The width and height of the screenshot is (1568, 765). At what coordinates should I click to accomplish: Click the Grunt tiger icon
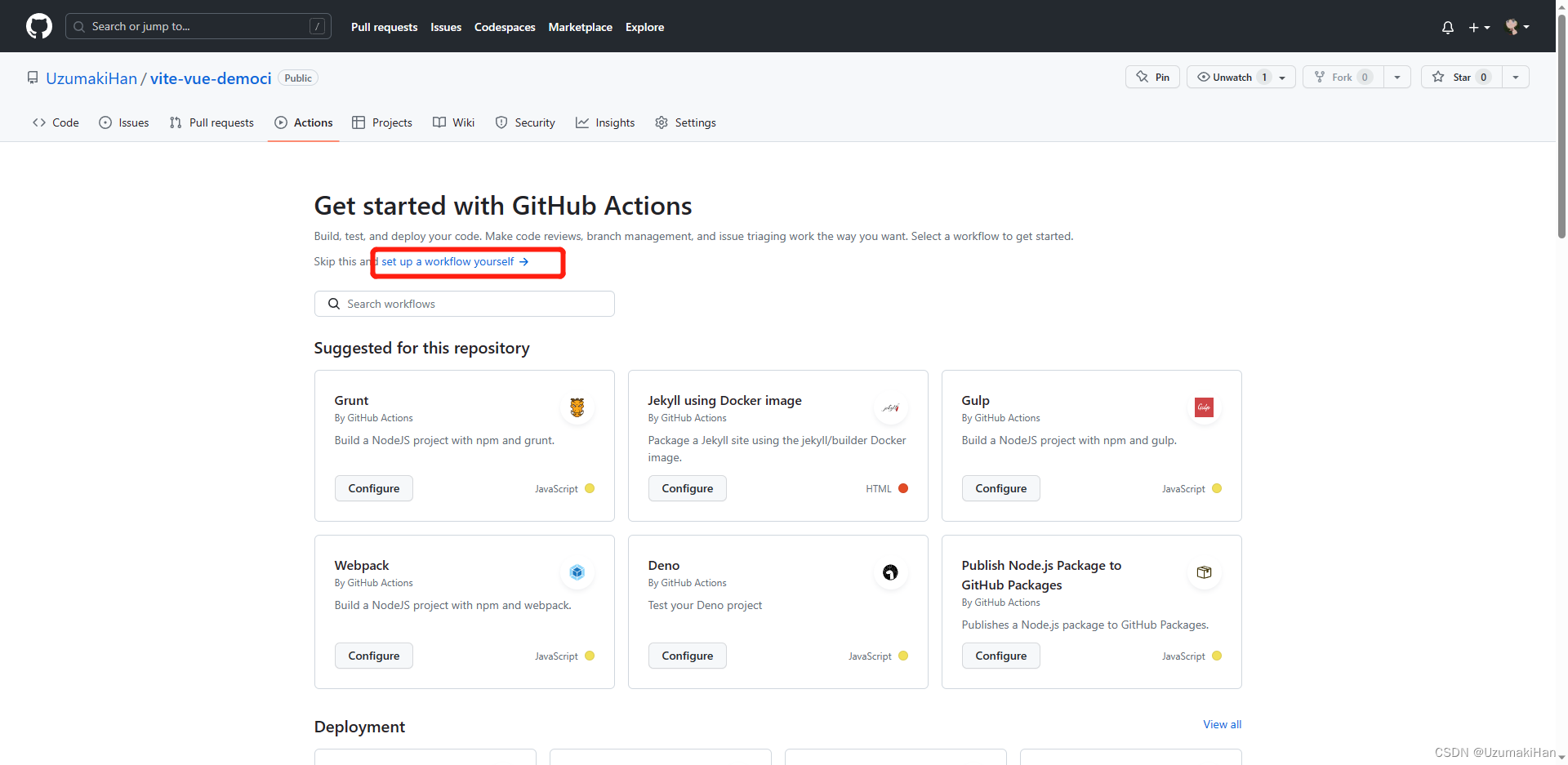[x=577, y=407]
